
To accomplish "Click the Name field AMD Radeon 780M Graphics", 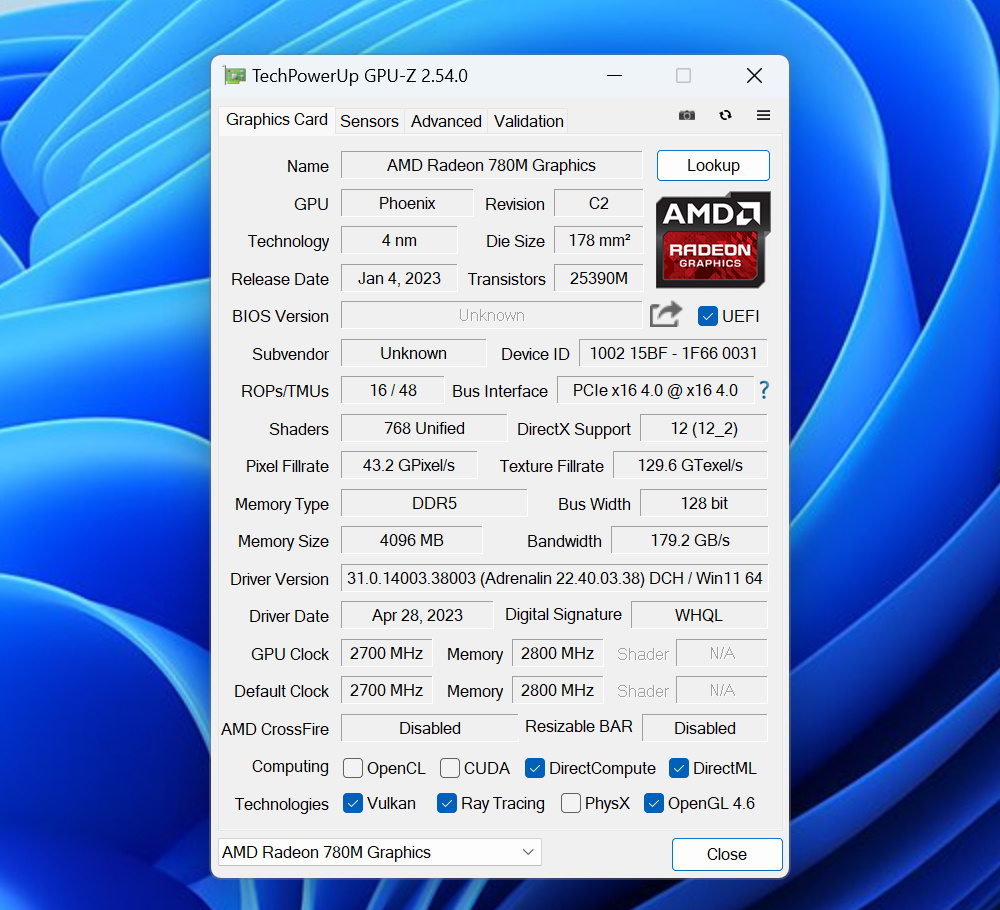I will [491, 165].
